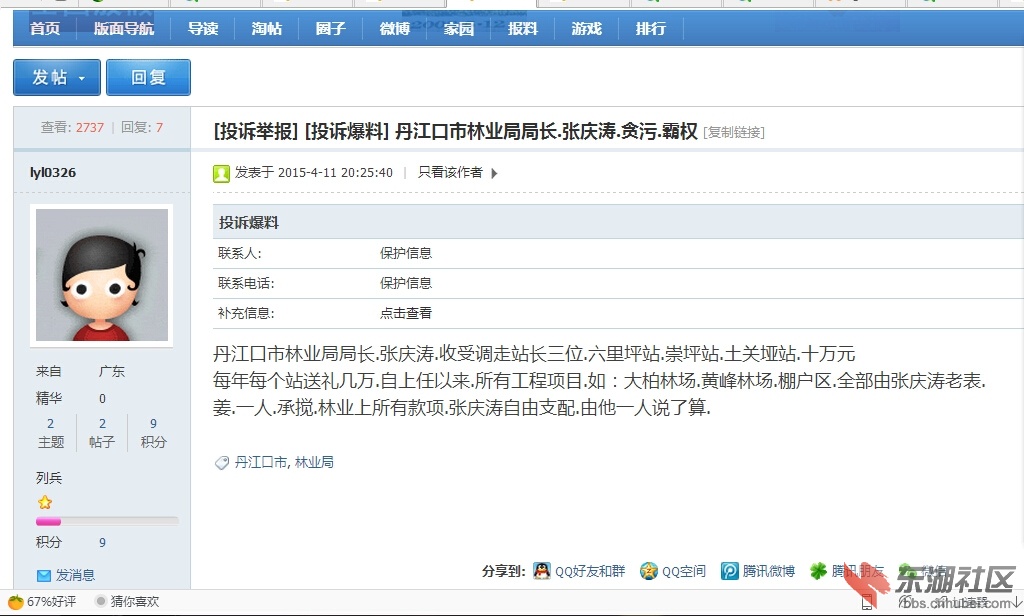The image size is (1024, 616).
Task: Go to the 导读 section
Action: tap(203, 29)
